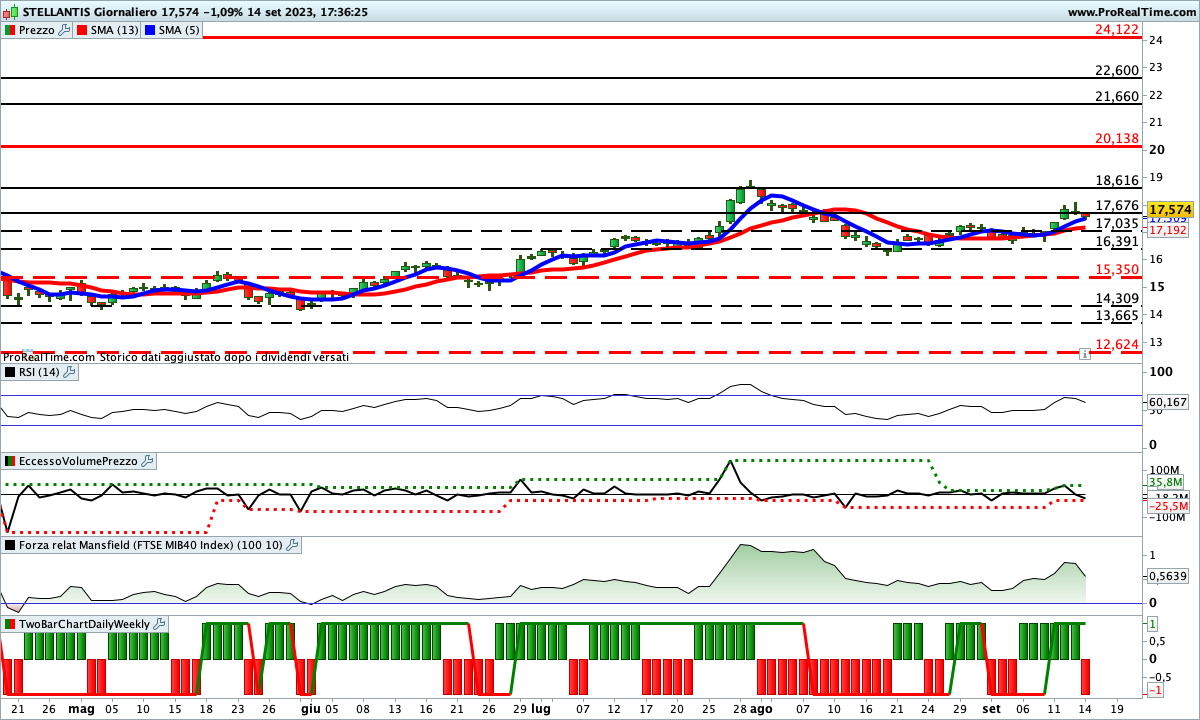Click the ago month label on time axis
The height and width of the screenshot is (720, 1200).
(761, 708)
